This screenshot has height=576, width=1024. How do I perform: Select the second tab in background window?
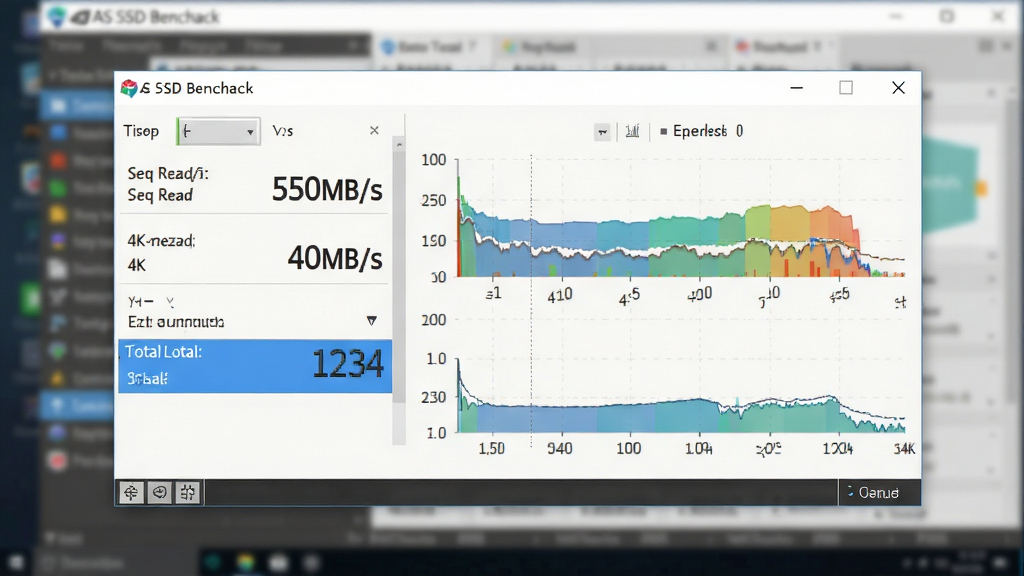click(549, 47)
